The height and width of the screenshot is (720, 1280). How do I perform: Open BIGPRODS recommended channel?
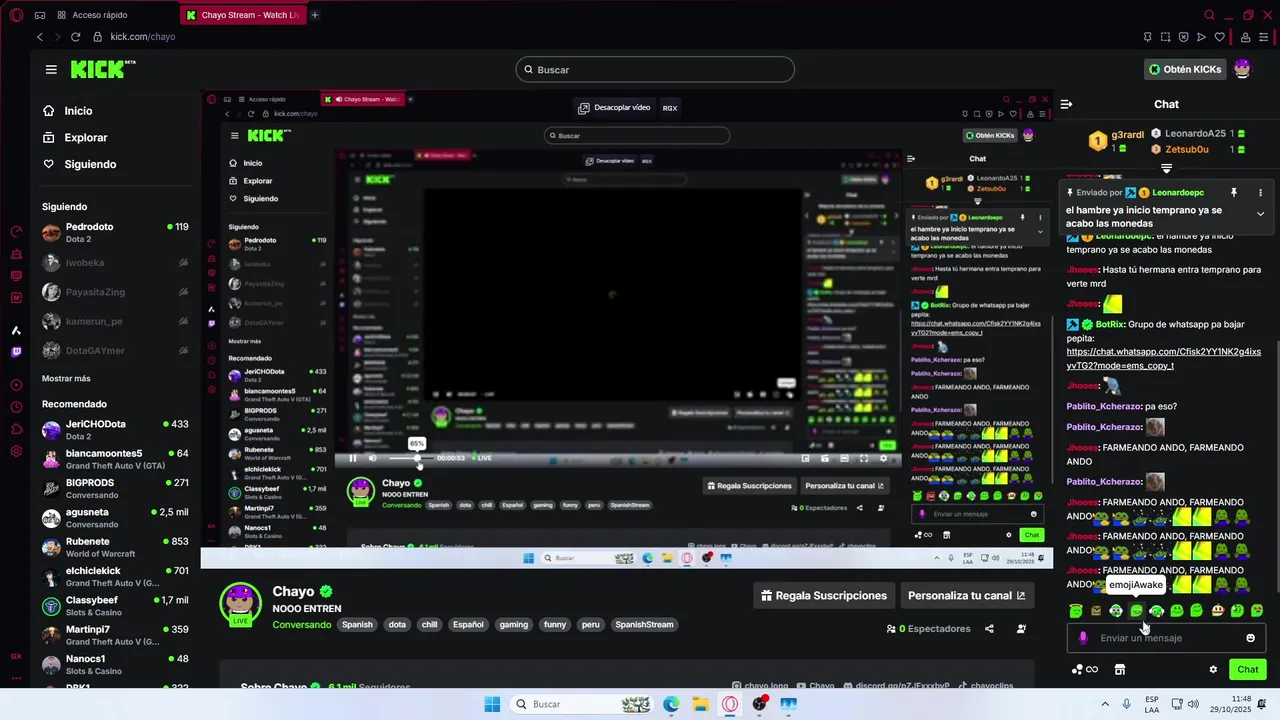click(115, 488)
